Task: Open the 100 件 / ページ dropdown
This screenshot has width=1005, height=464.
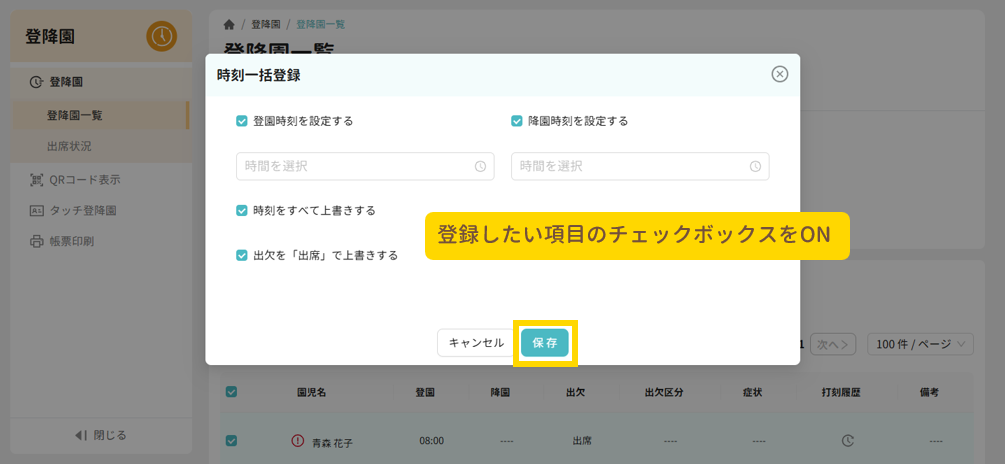Action: (920, 344)
